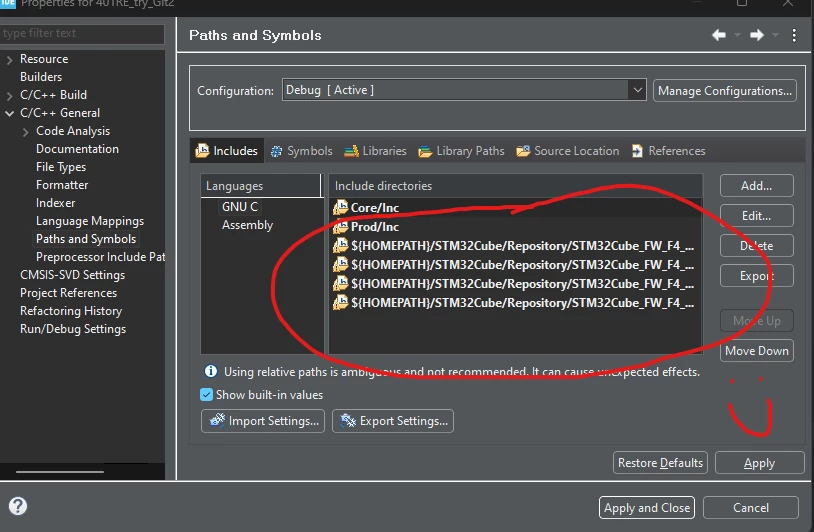
Task: Switch to the Libraries tab
Action: (375, 151)
